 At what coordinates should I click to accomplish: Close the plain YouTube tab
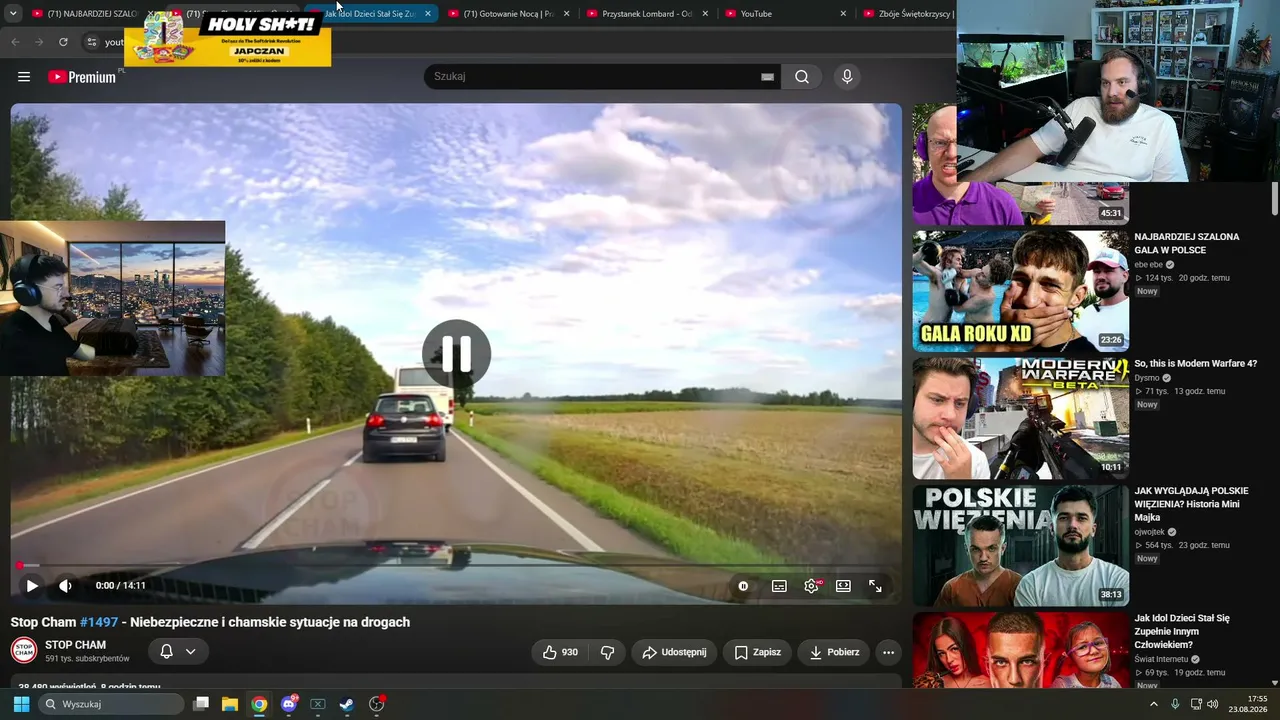pyautogui.click(x=843, y=14)
